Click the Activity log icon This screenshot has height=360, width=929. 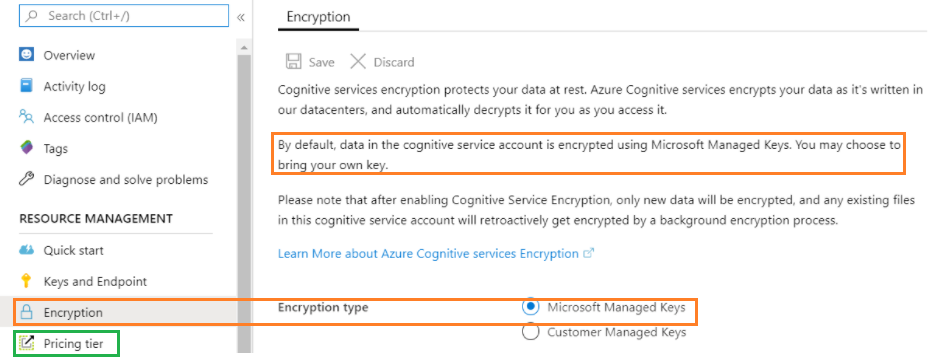pos(27,86)
